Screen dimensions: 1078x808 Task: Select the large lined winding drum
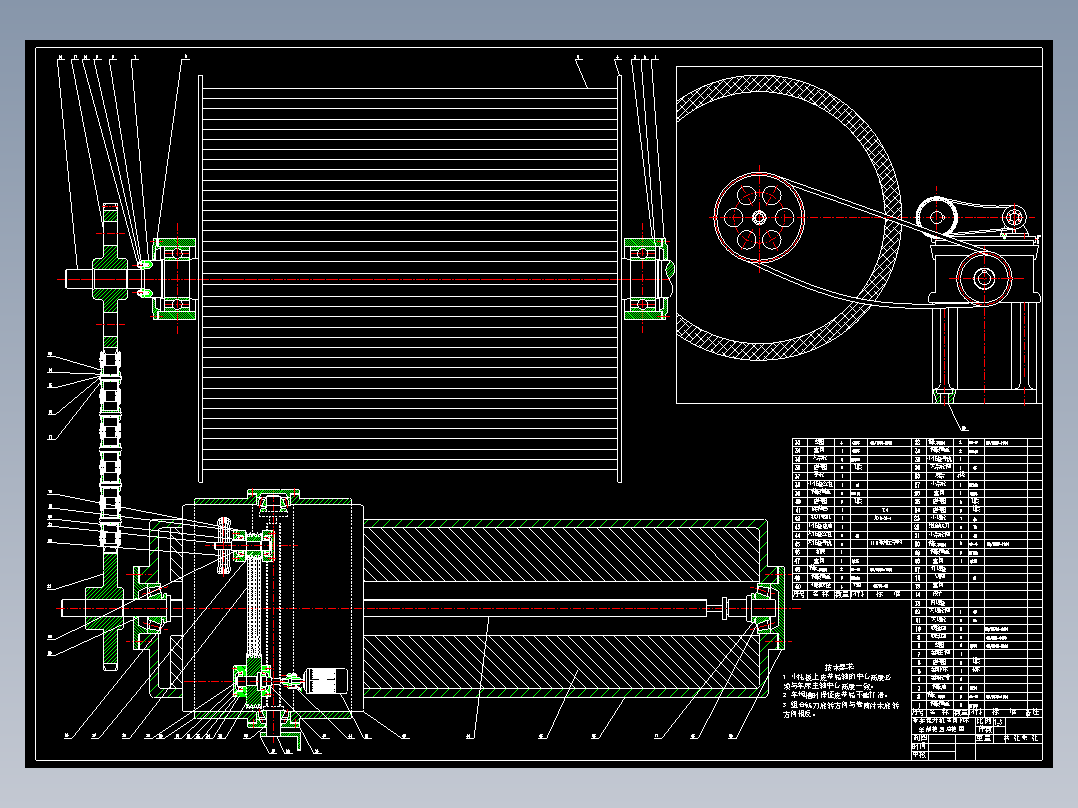(410, 279)
